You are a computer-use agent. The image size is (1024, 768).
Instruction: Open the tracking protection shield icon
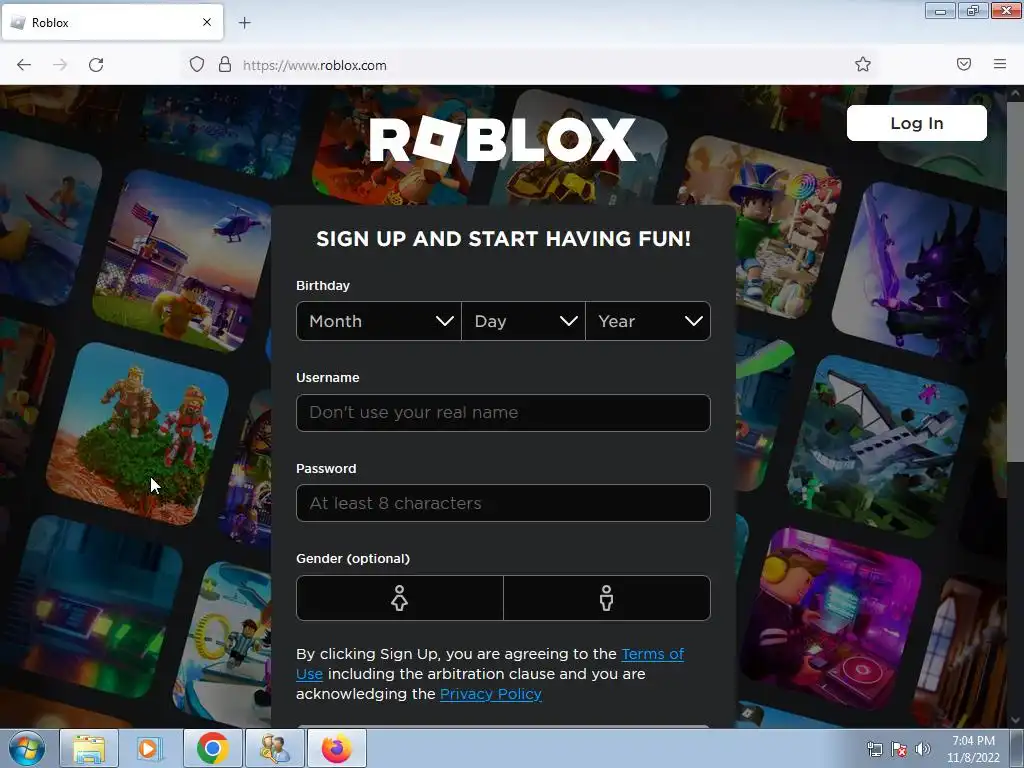click(x=197, y=65)
